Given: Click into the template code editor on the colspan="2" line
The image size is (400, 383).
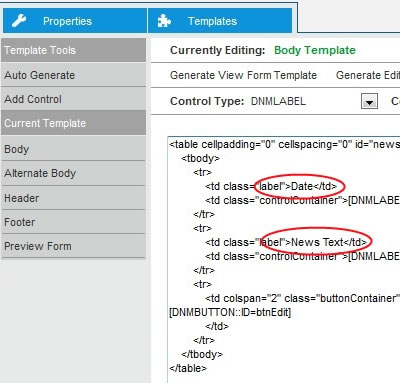Looking at the screenshot, I should [x=302, y=298].
